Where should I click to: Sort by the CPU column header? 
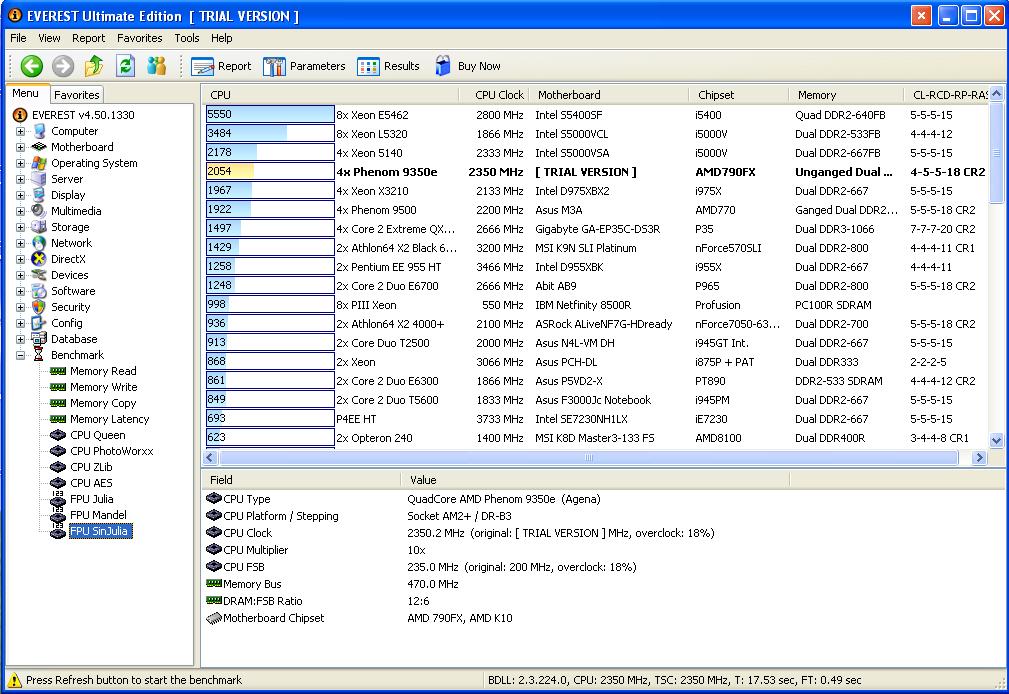coord(331,95)
